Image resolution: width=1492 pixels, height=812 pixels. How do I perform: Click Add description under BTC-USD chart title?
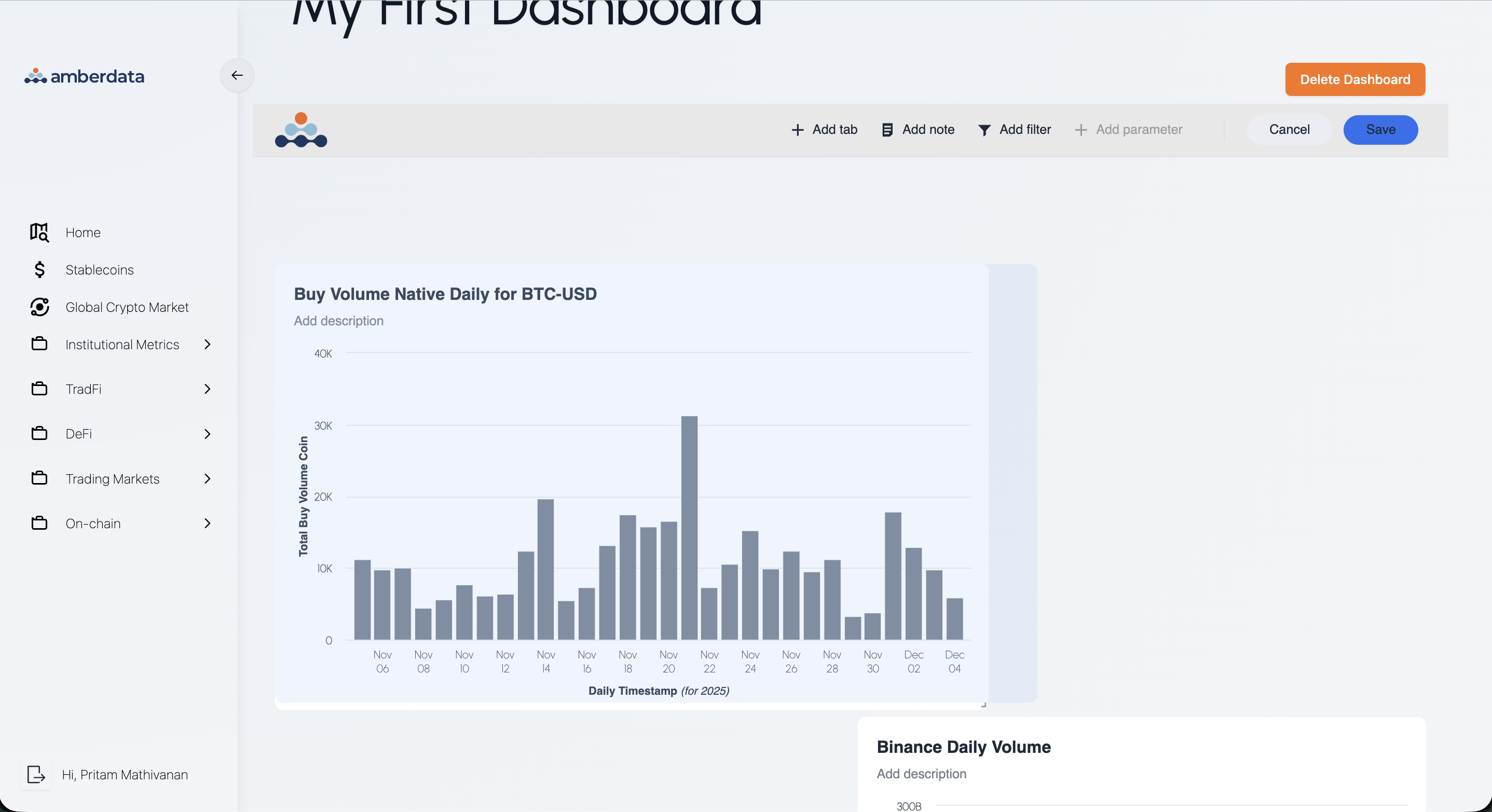coord(338,321)
